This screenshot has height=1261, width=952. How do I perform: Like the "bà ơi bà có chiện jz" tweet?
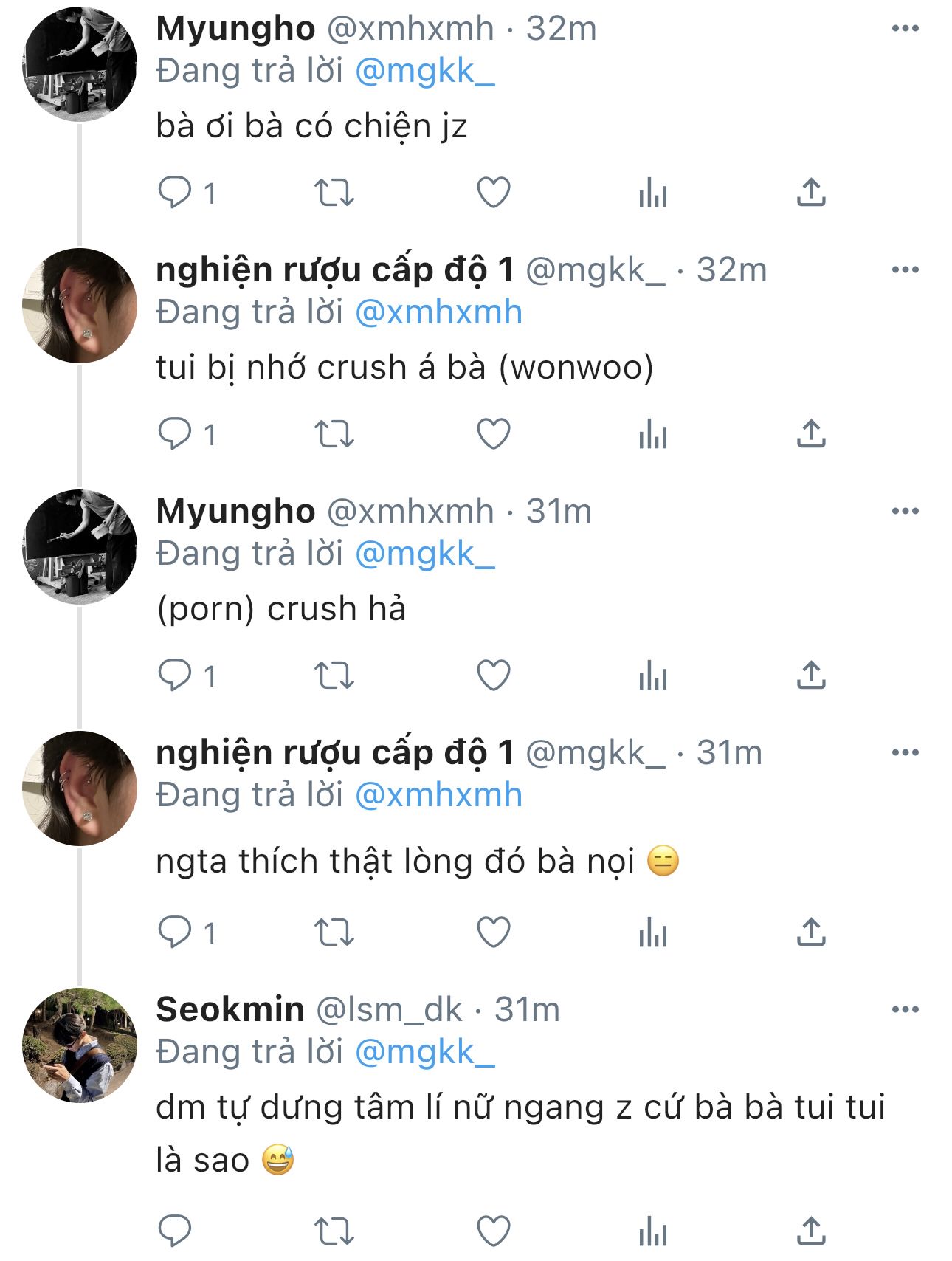click(x=494, y=193)
